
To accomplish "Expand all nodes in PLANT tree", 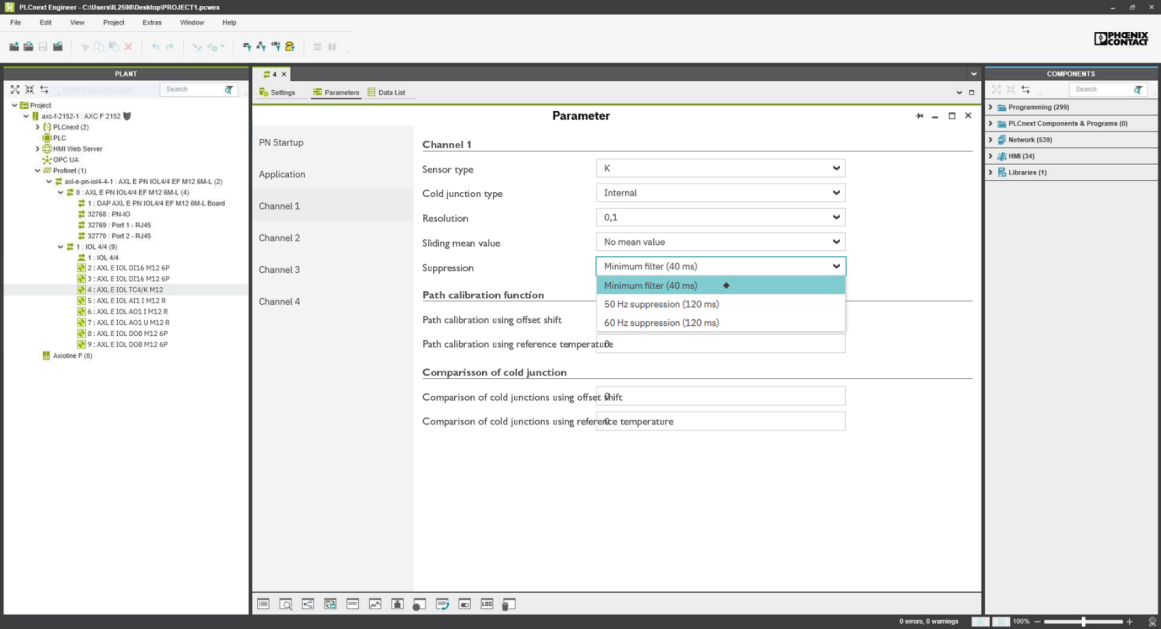I will point(15,90).
